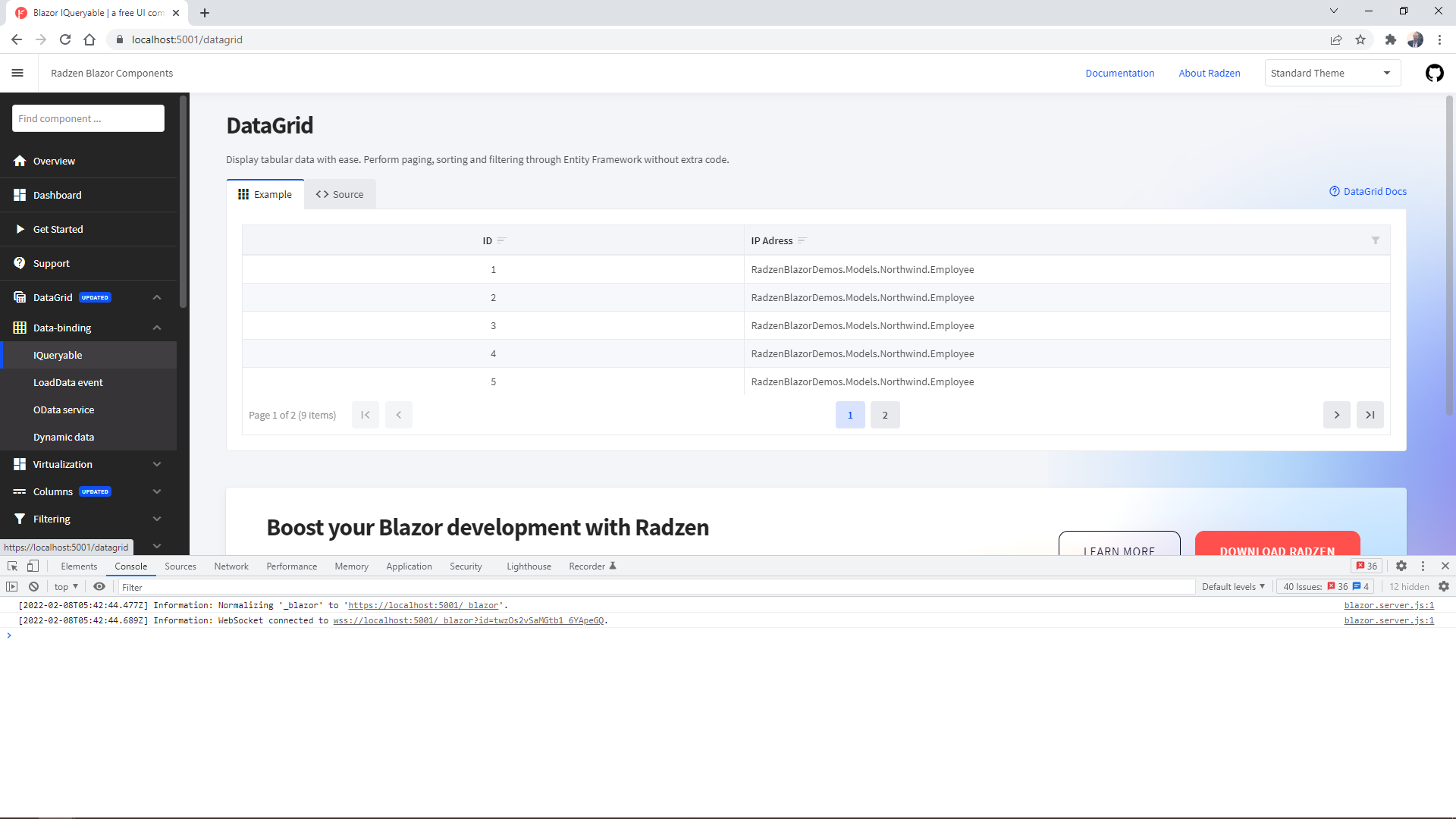Go to first page of grid
The width and height of the screenshot is (1456, 819).
click(x=365, y=415)
